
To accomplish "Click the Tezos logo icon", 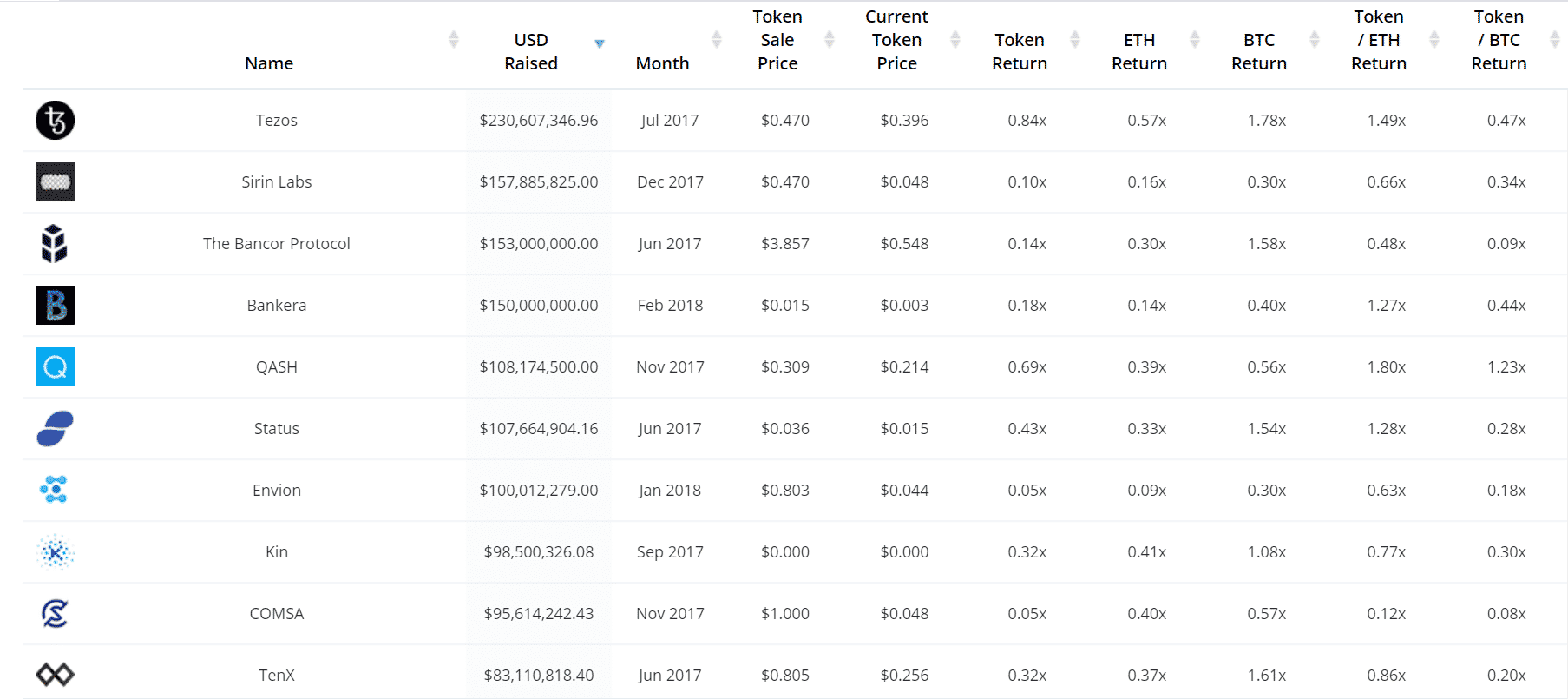I will 55,120.
